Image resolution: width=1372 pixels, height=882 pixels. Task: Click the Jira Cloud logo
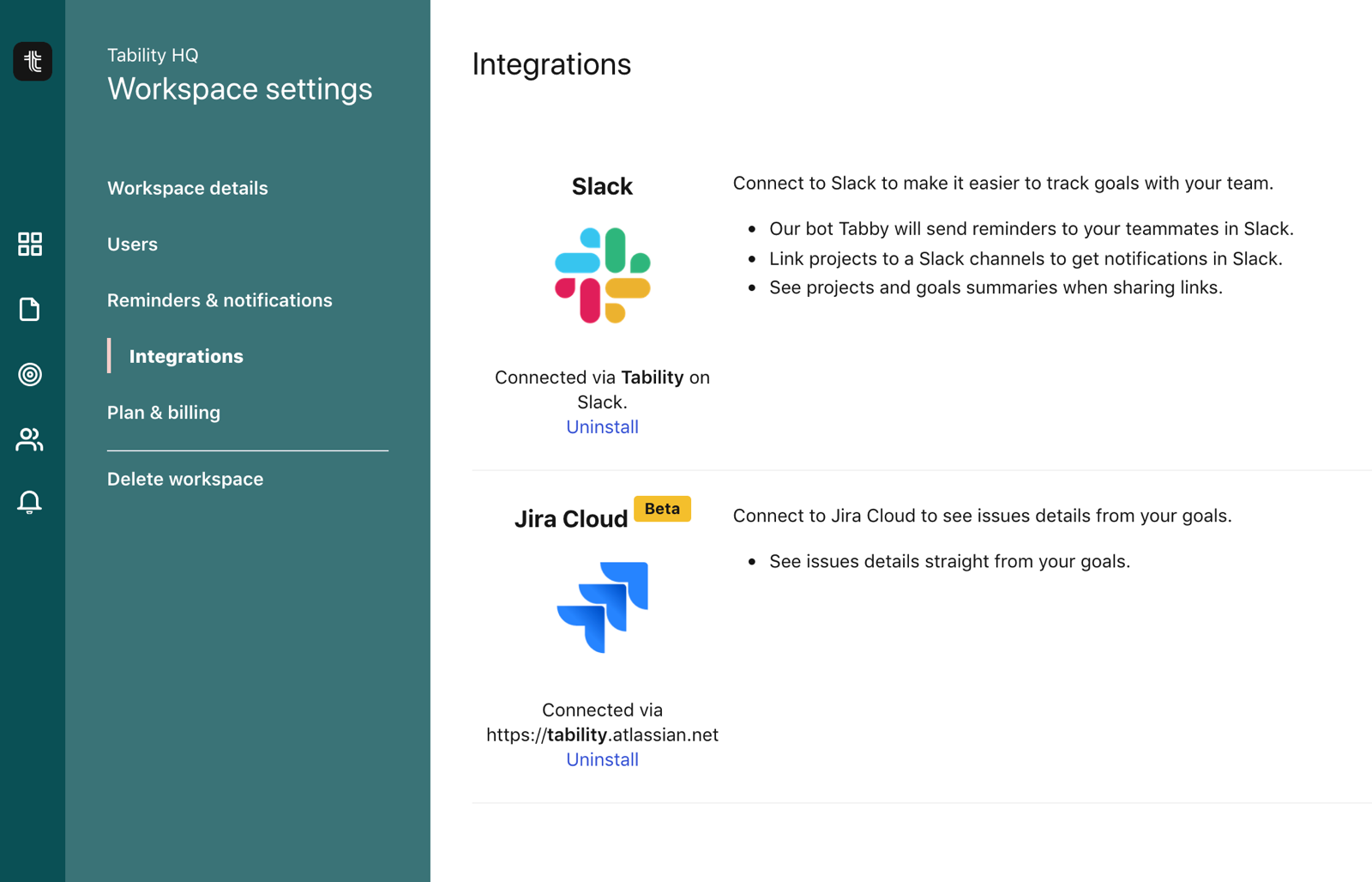(603, 607)
